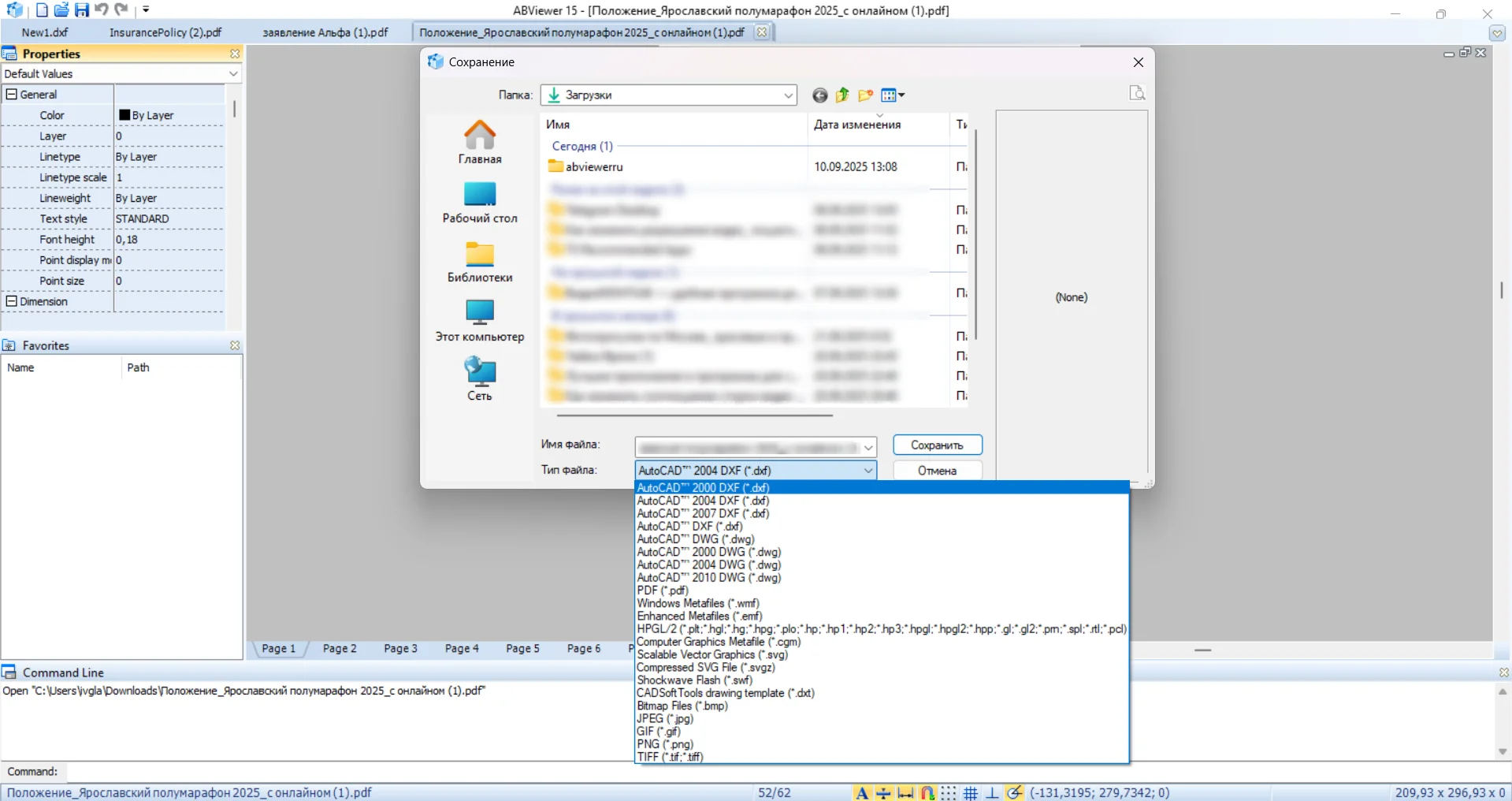Click the go back arrow in save dialog
The width and height of the screenshot is (1512, 801).
[819, 95]
